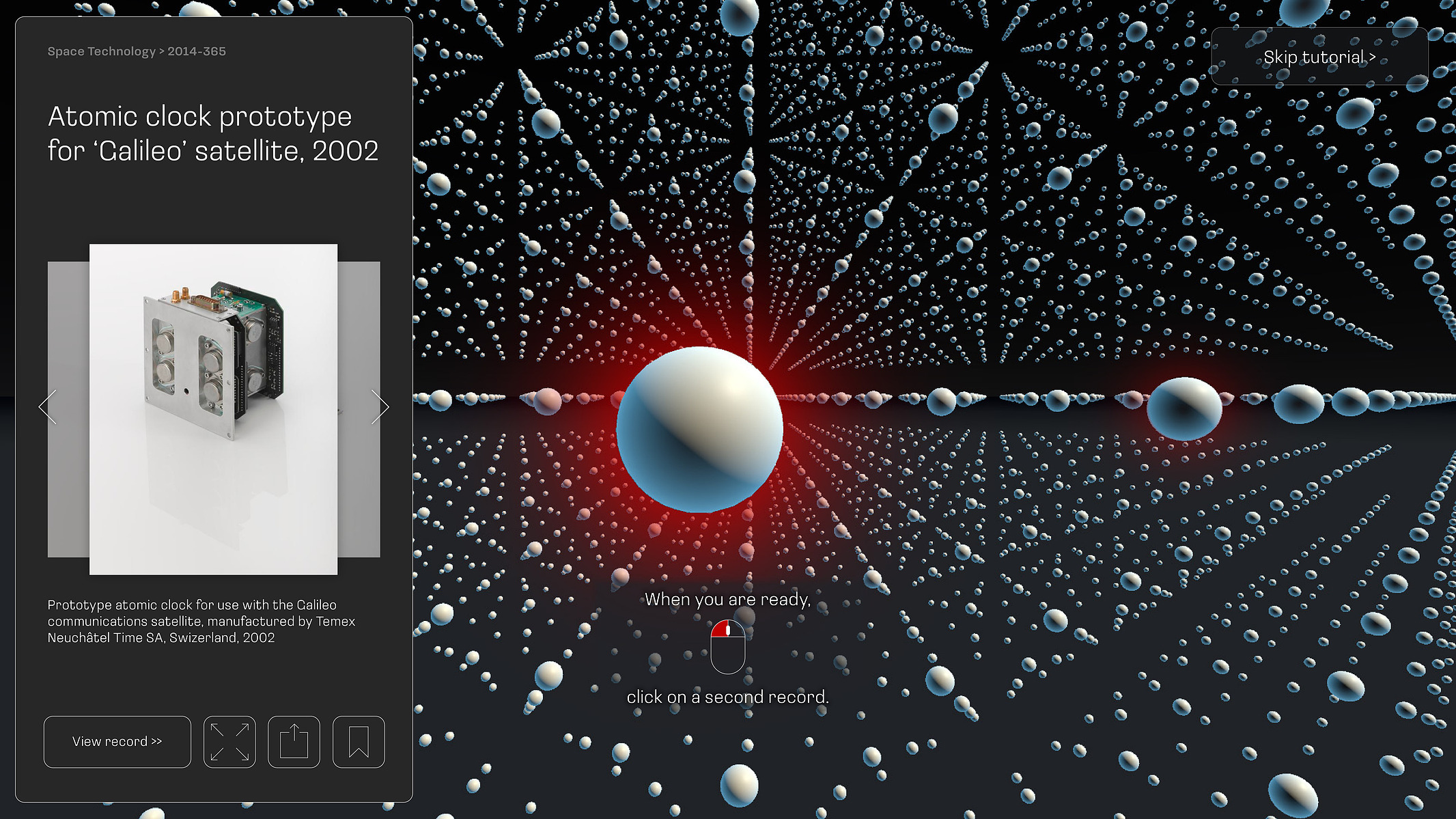Click the text 'click on a second record.'

[x=728, y=697]
